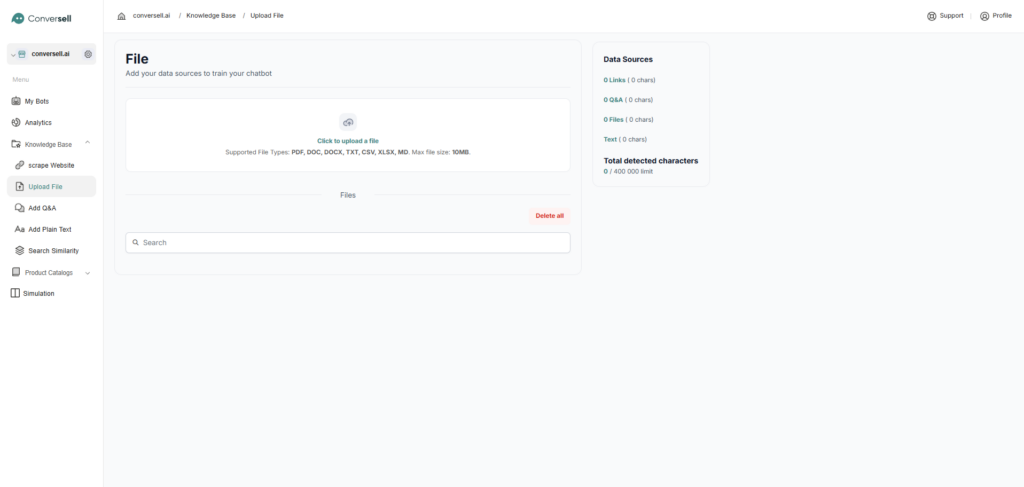Viewport: 1024px width, 487px height.
Task: Click the Profile user icon
Action: [984, 16]
